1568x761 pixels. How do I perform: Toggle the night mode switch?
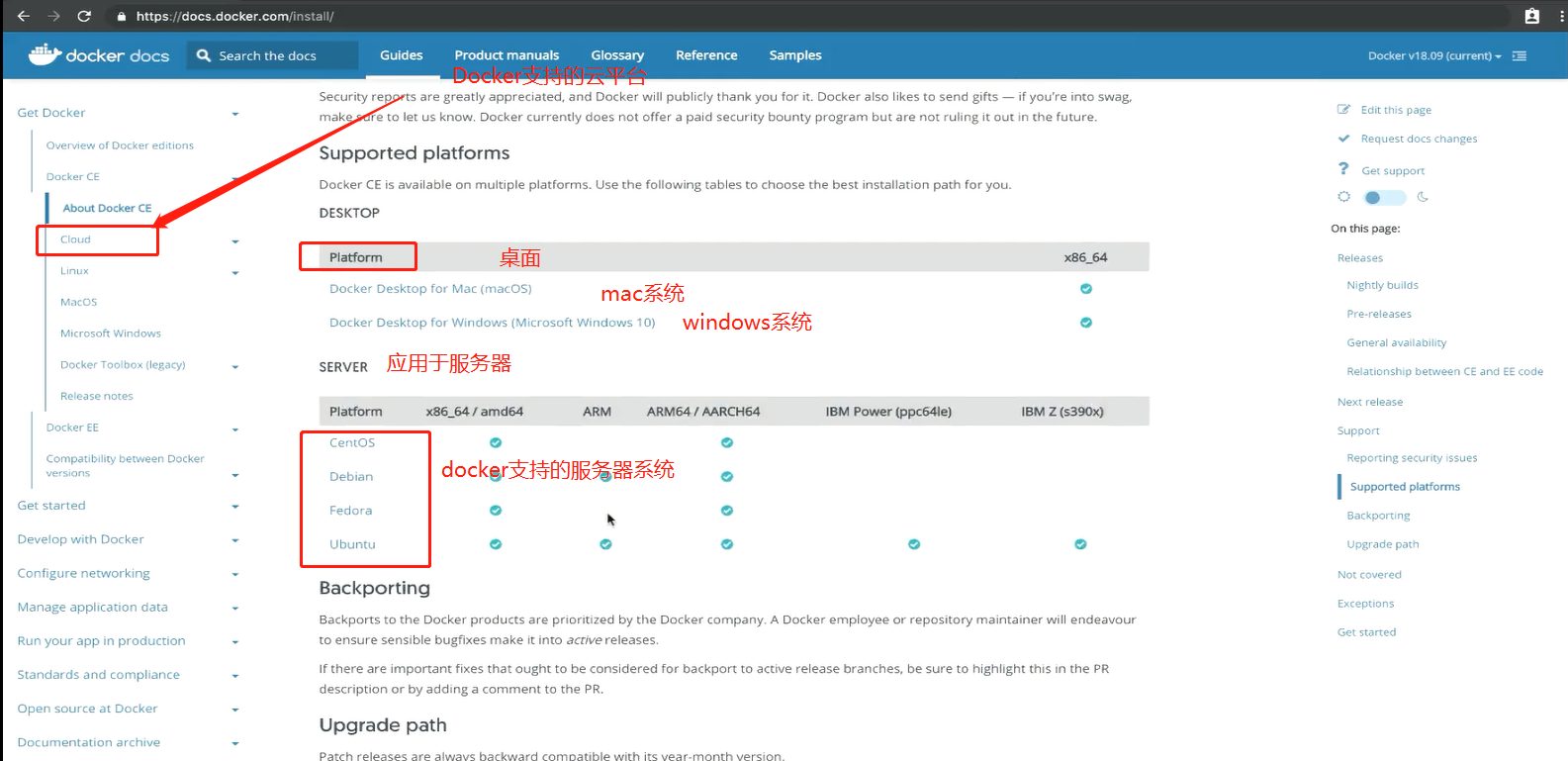[x=1384, y=198]
